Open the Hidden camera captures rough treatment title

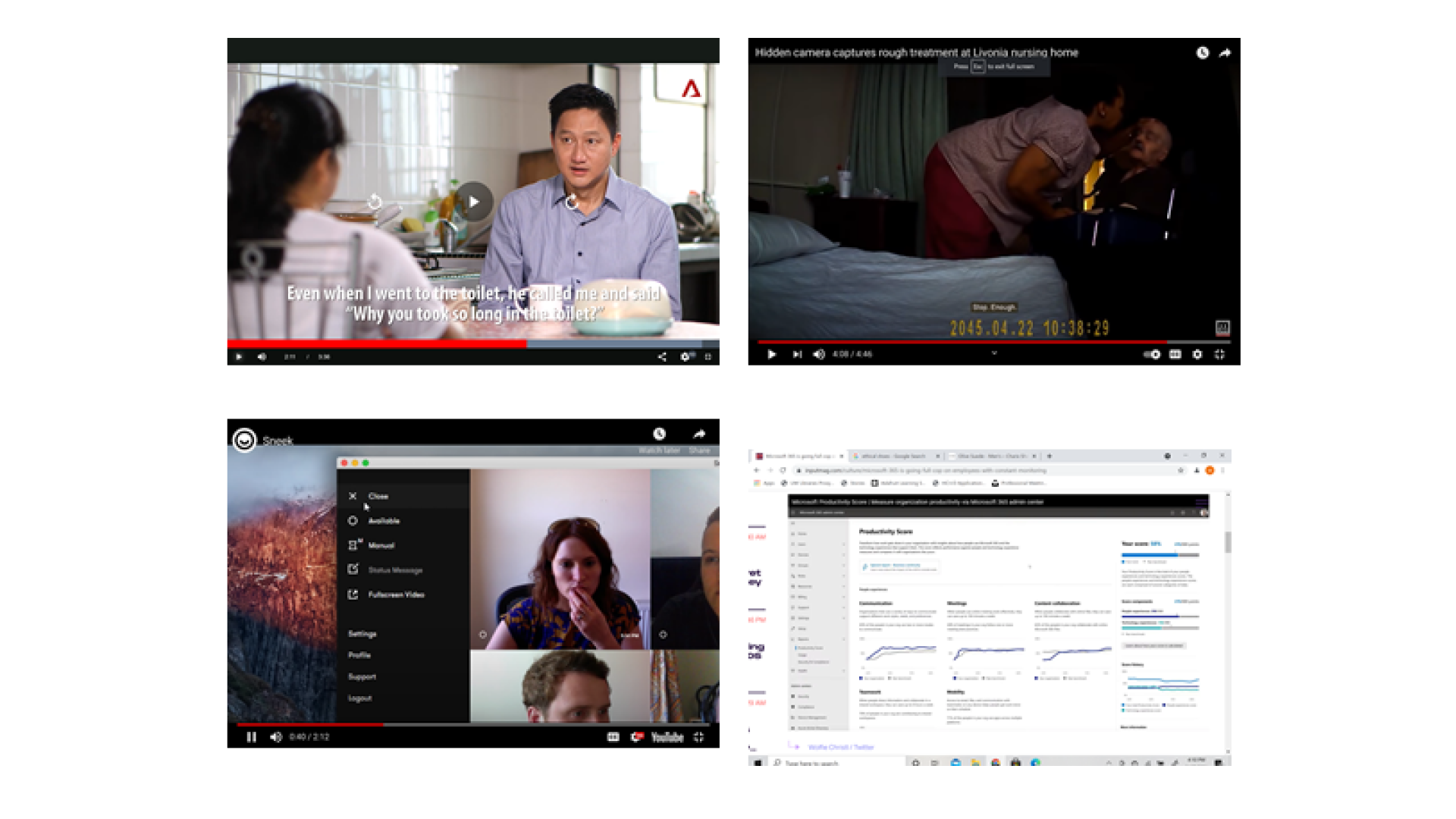pos(916,52)
